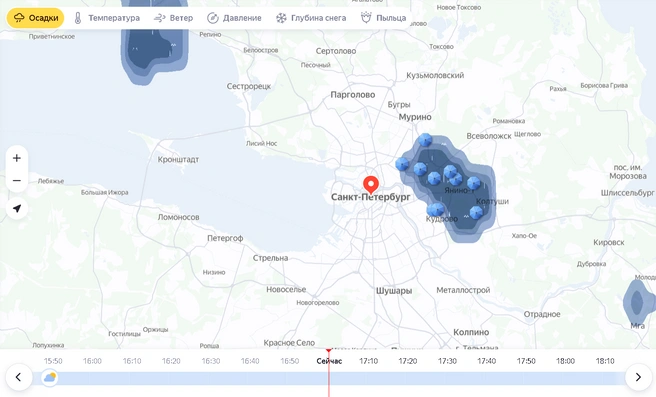Image resolution: width=656 pixels, height=397 pixels.
Task: Click the gauge icon beside Давление
Action: [x=213, y=18]
